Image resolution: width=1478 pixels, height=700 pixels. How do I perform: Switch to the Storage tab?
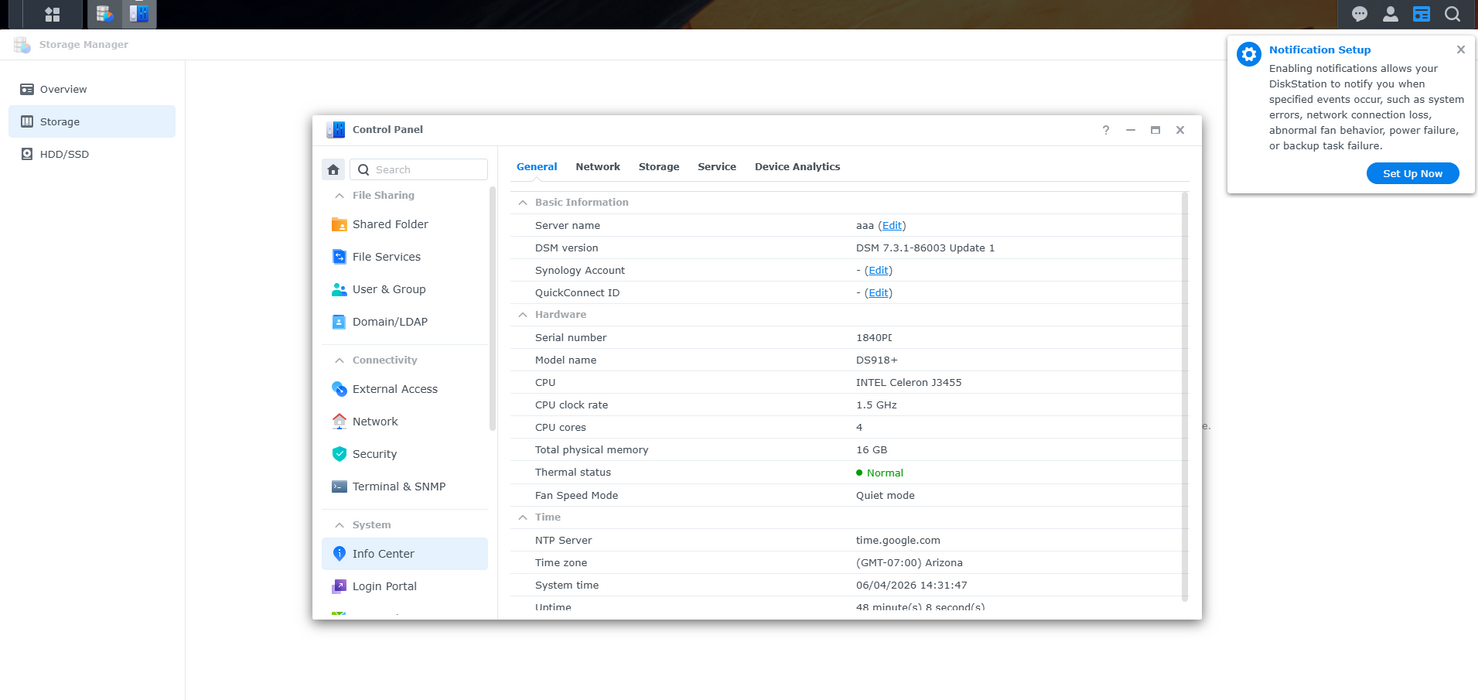[x=659, y=167]
